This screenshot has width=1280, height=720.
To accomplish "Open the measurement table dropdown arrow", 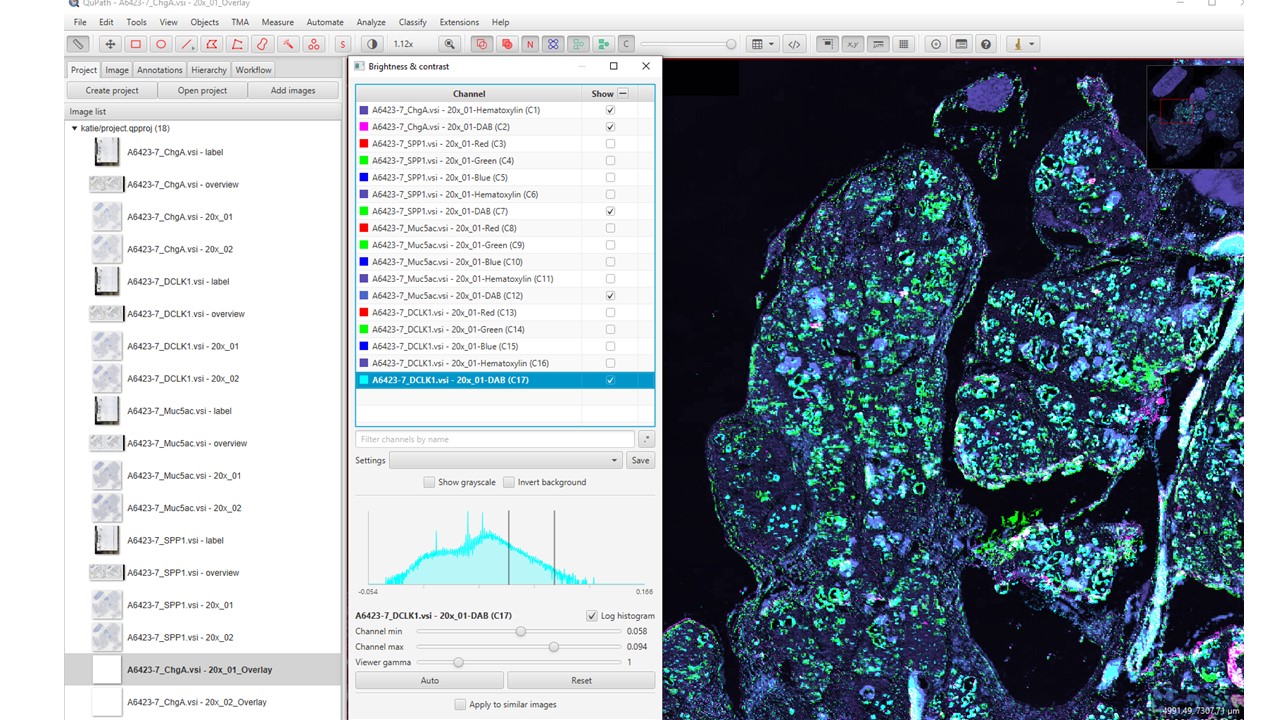I will coord(770,44).
